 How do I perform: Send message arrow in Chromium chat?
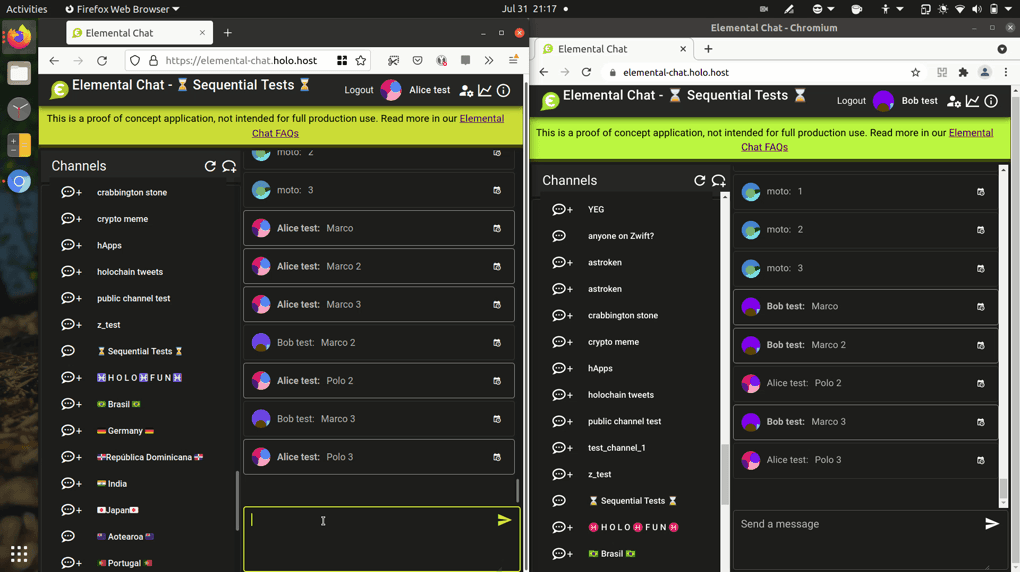(991, 524)
